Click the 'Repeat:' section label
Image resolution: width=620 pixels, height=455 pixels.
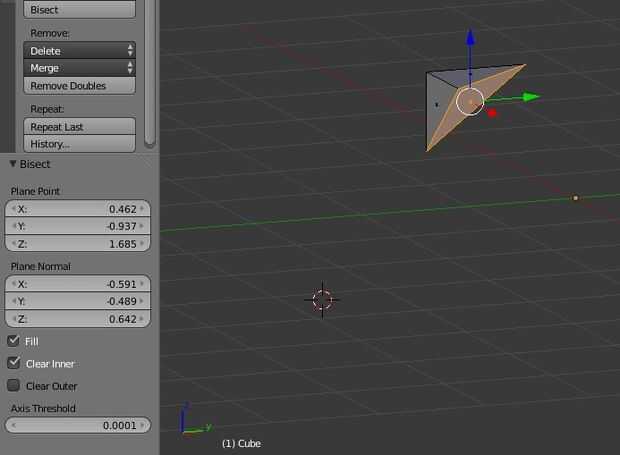pos(47,109)
